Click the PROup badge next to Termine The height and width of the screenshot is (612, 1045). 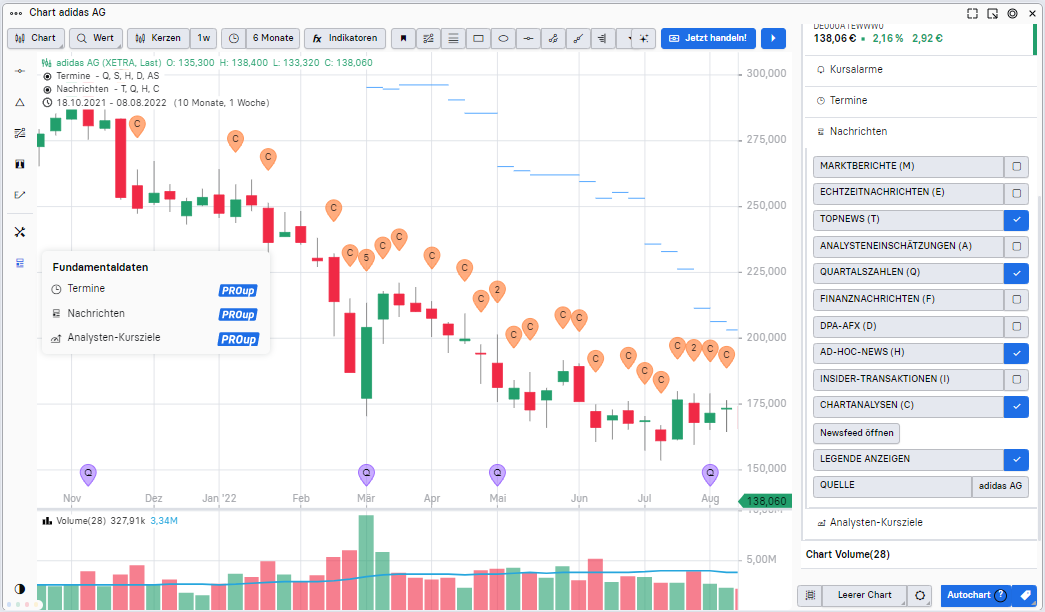[x=238, y=291]
